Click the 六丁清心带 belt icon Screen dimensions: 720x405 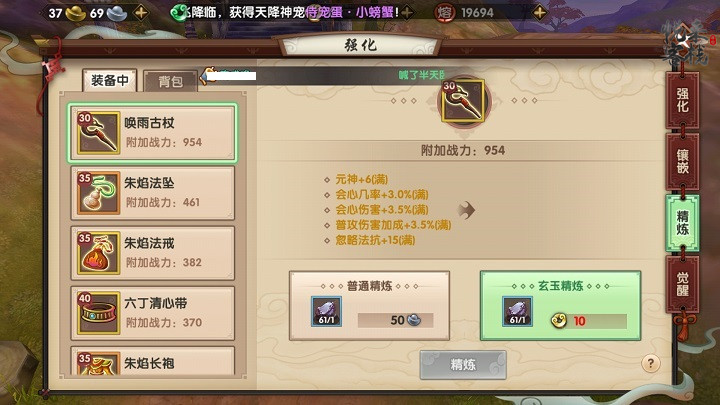coord(98,313)
